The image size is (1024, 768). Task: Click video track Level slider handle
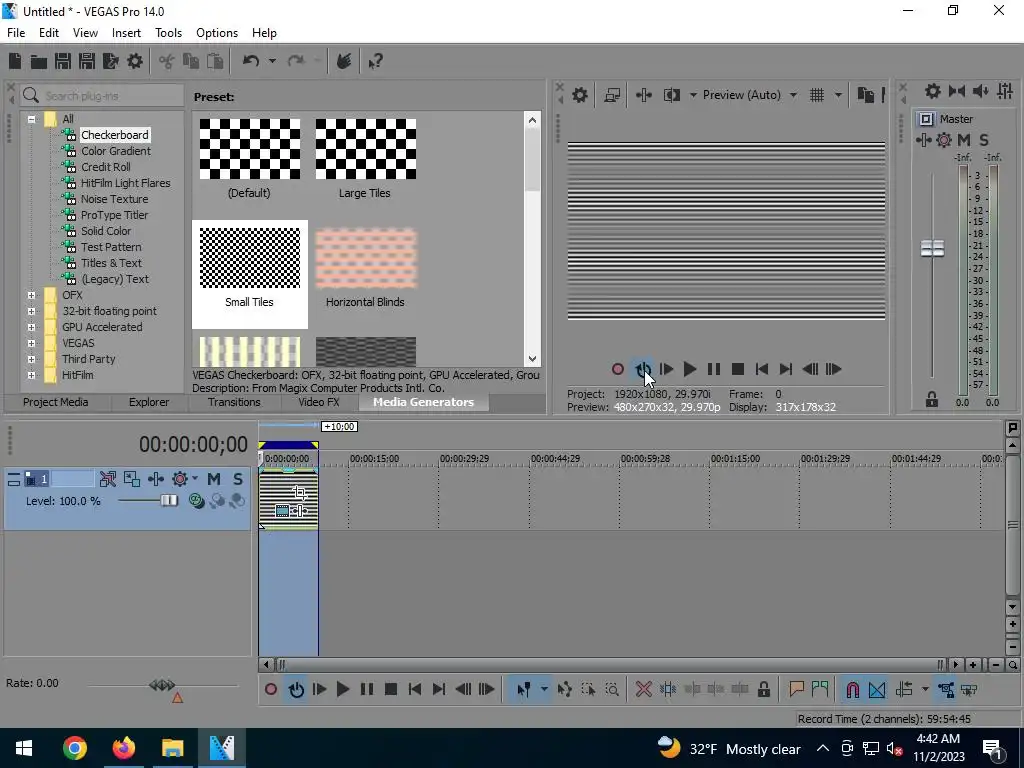pyautogui.click(x=169, y=500)
